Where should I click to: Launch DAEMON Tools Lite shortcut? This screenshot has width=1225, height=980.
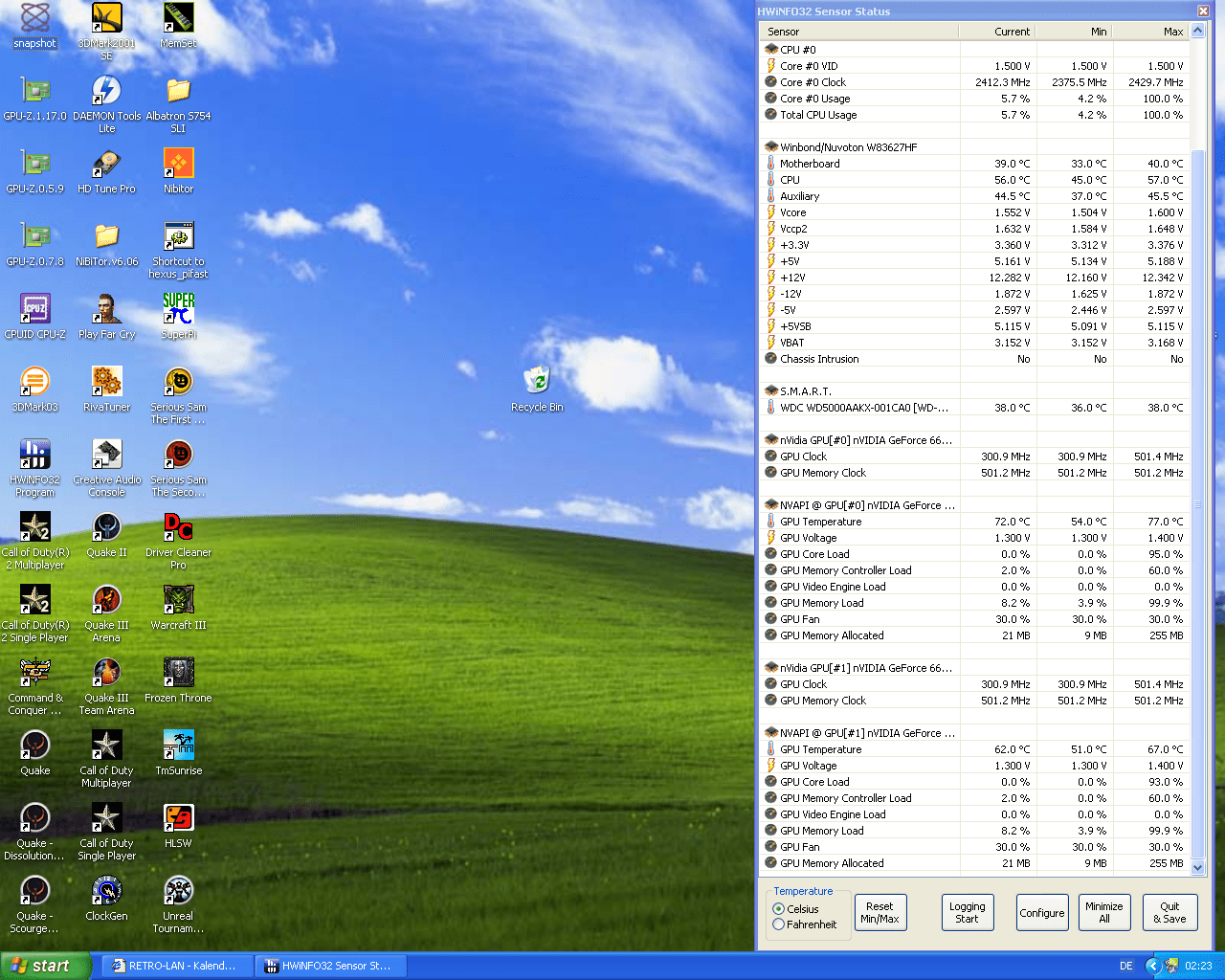click(x=106, y=104)
